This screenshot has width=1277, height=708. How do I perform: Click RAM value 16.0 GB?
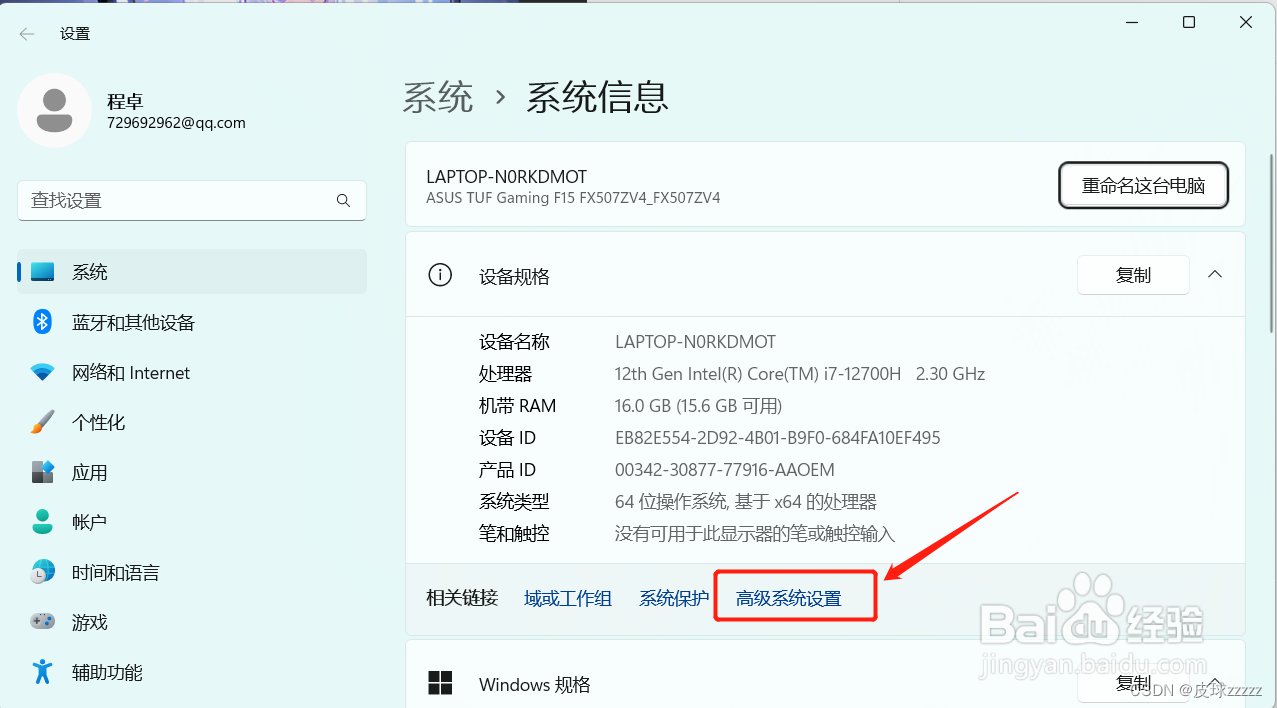tap(698, 406)
